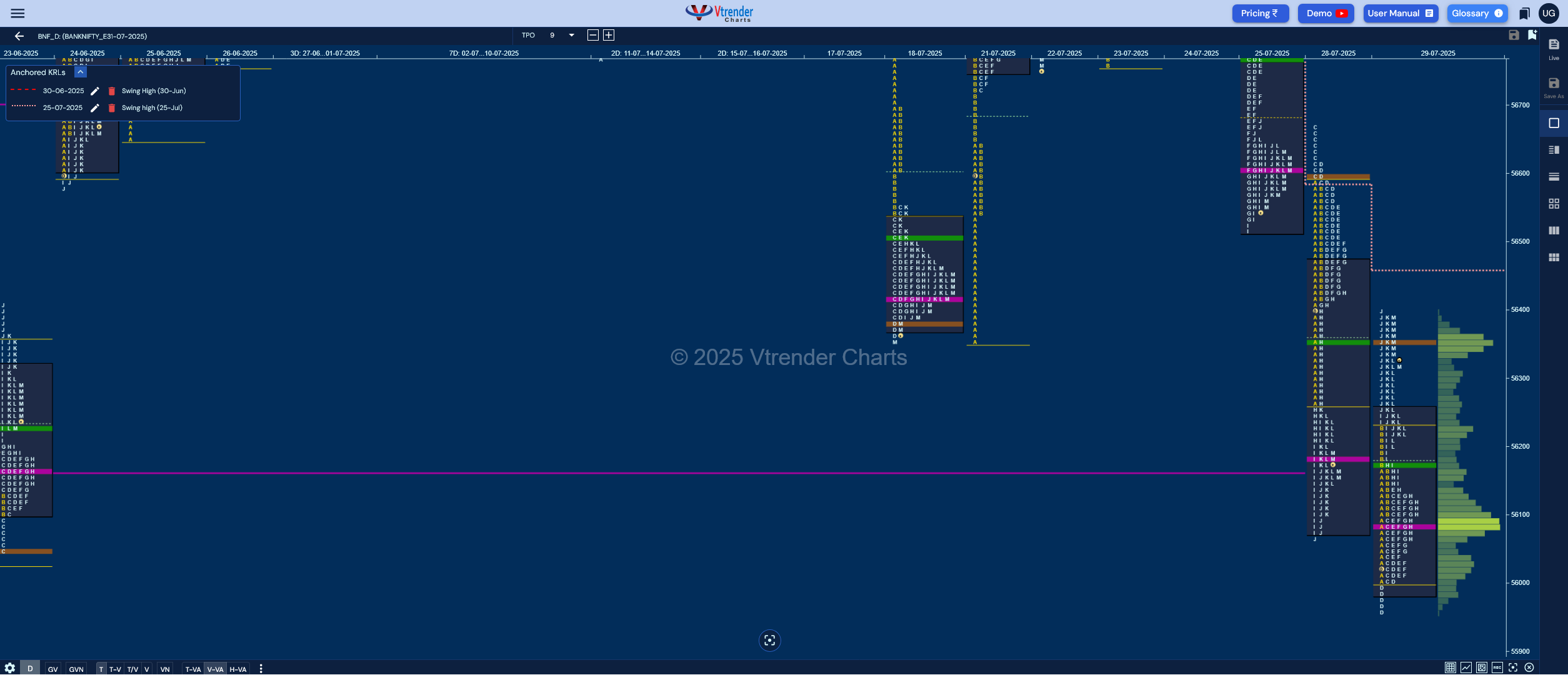
Task: Click the add bookmark icon above price axis
Action: (1532, 35)
